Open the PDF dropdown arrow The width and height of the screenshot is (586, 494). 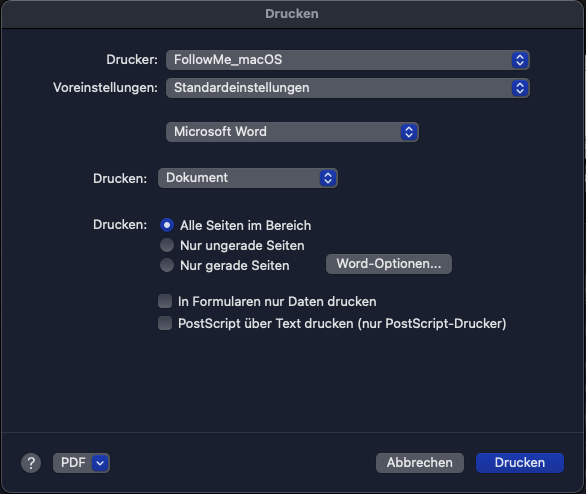tap(100, 463)
